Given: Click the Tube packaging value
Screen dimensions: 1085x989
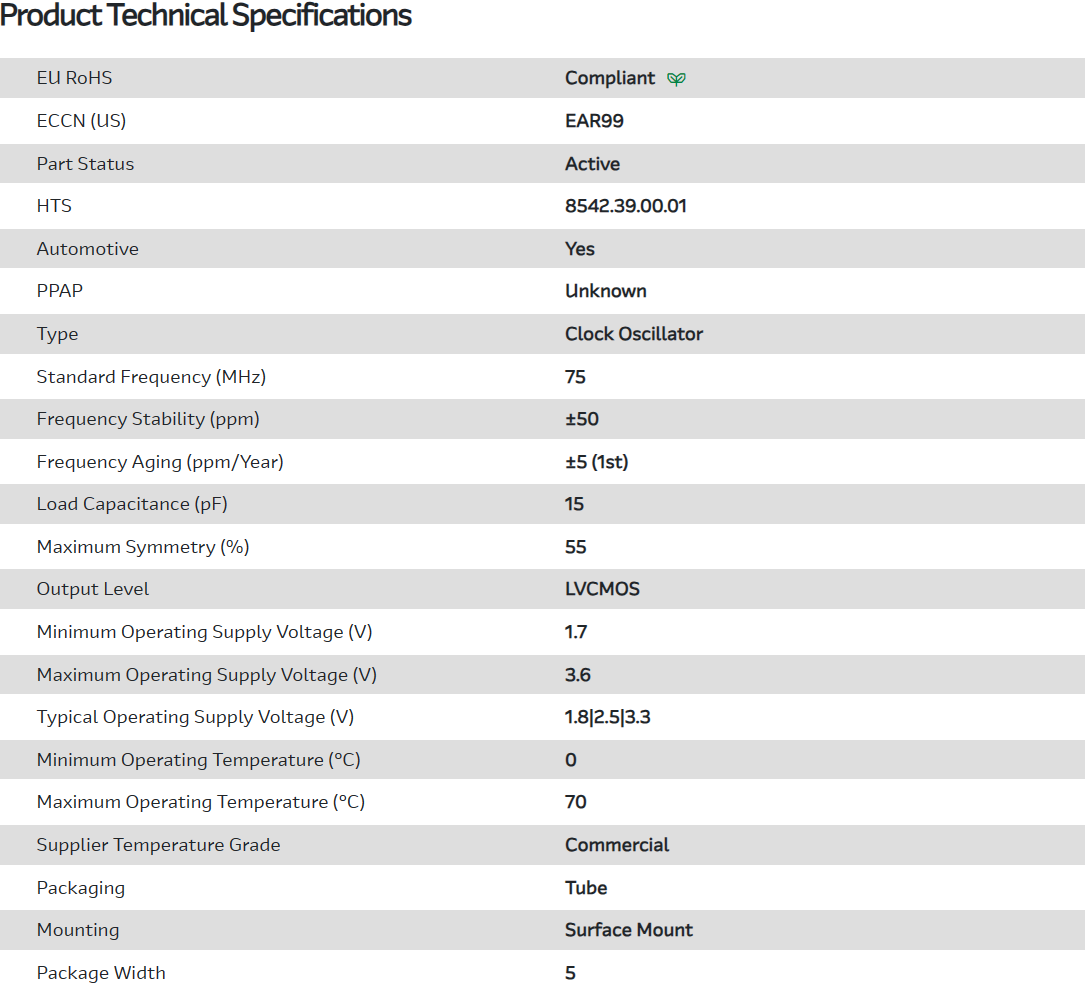Looking at the screenshot, I should point(586,888).
